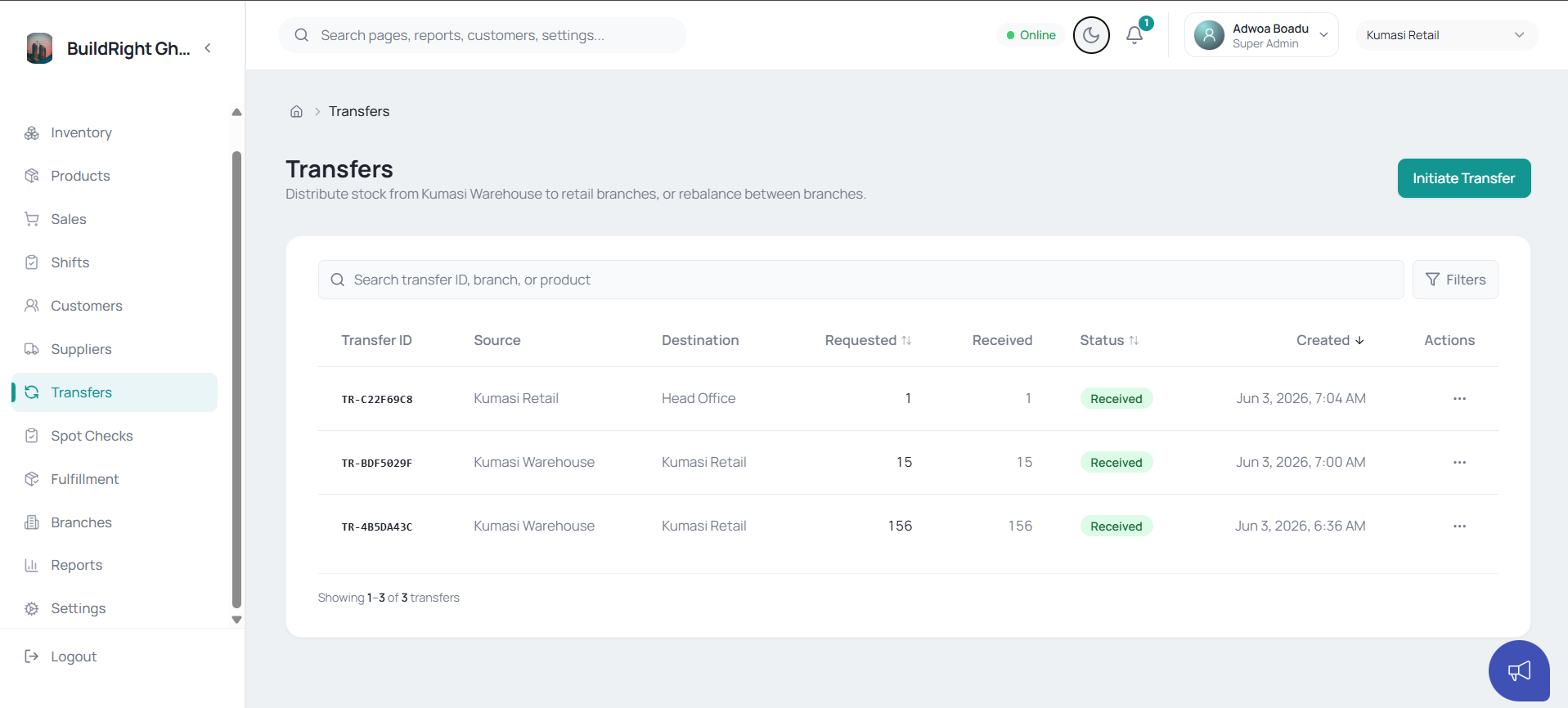The height and width of the screenshot is (708, 1568).
Task: Toggle sort order on Created column
Action: point(1330,340)
